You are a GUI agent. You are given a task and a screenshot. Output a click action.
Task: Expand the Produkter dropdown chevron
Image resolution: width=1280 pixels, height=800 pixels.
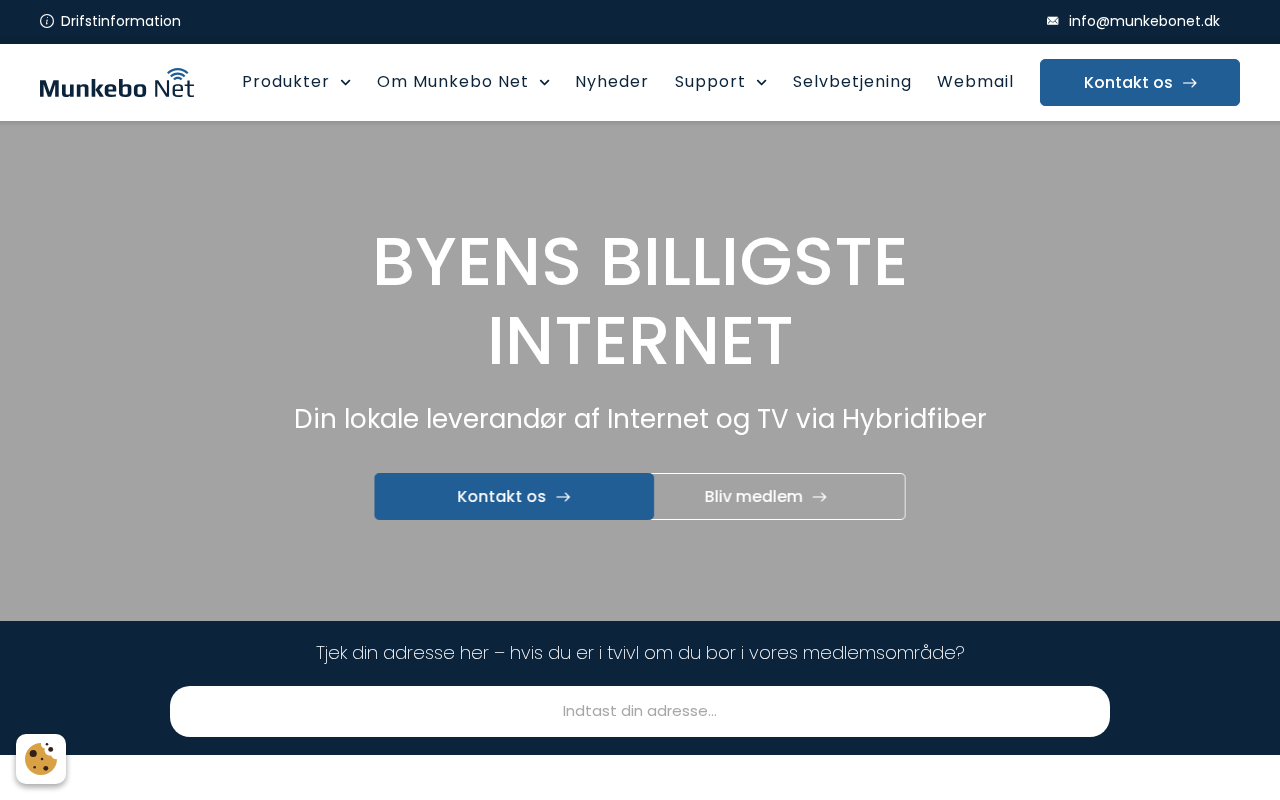pyautogui.click(x=346, y=82)
